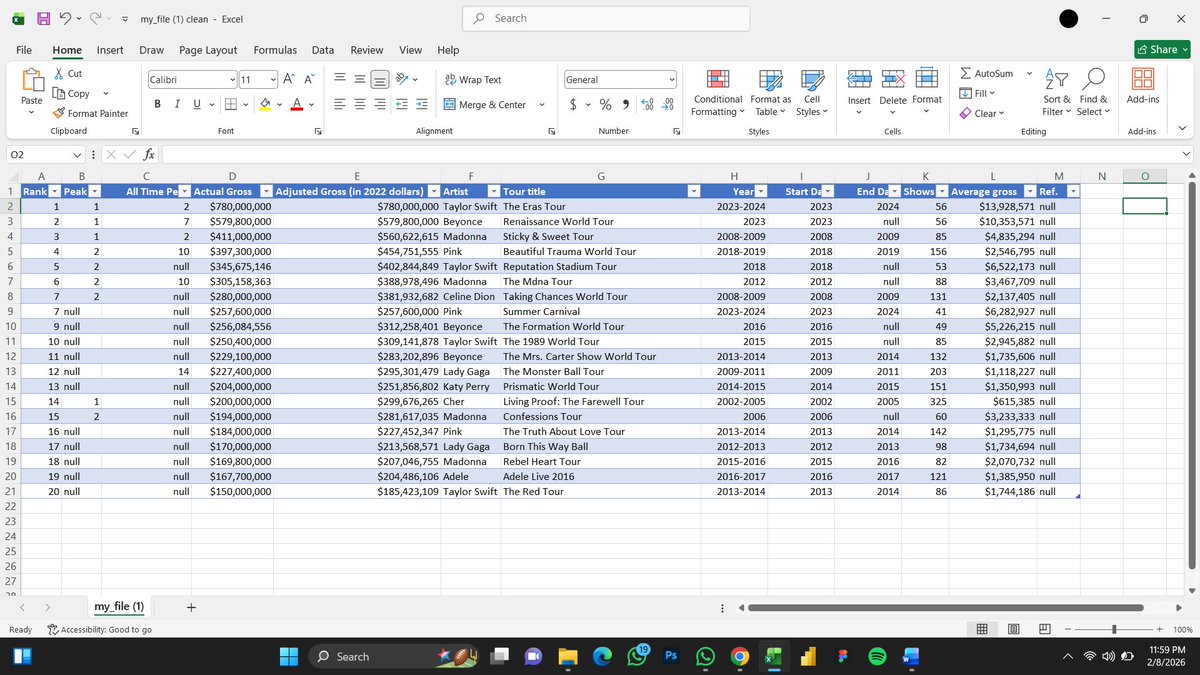The width and height of the screenshot is (1200, 675).
Task: Open the File menu
Action: click(24, 50)
